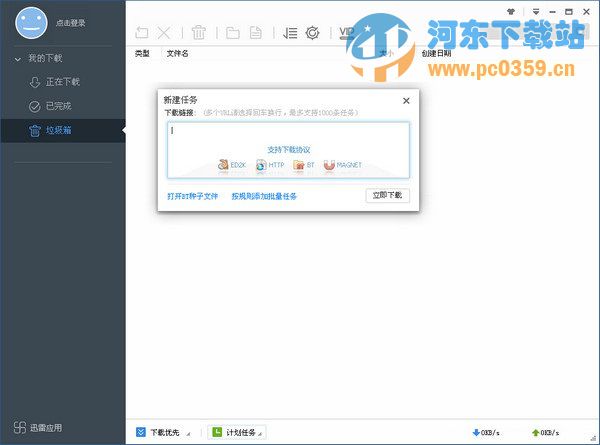The image size is (600, 445).
Task: Click the user avatar to log in
Action: click(31, 23)
